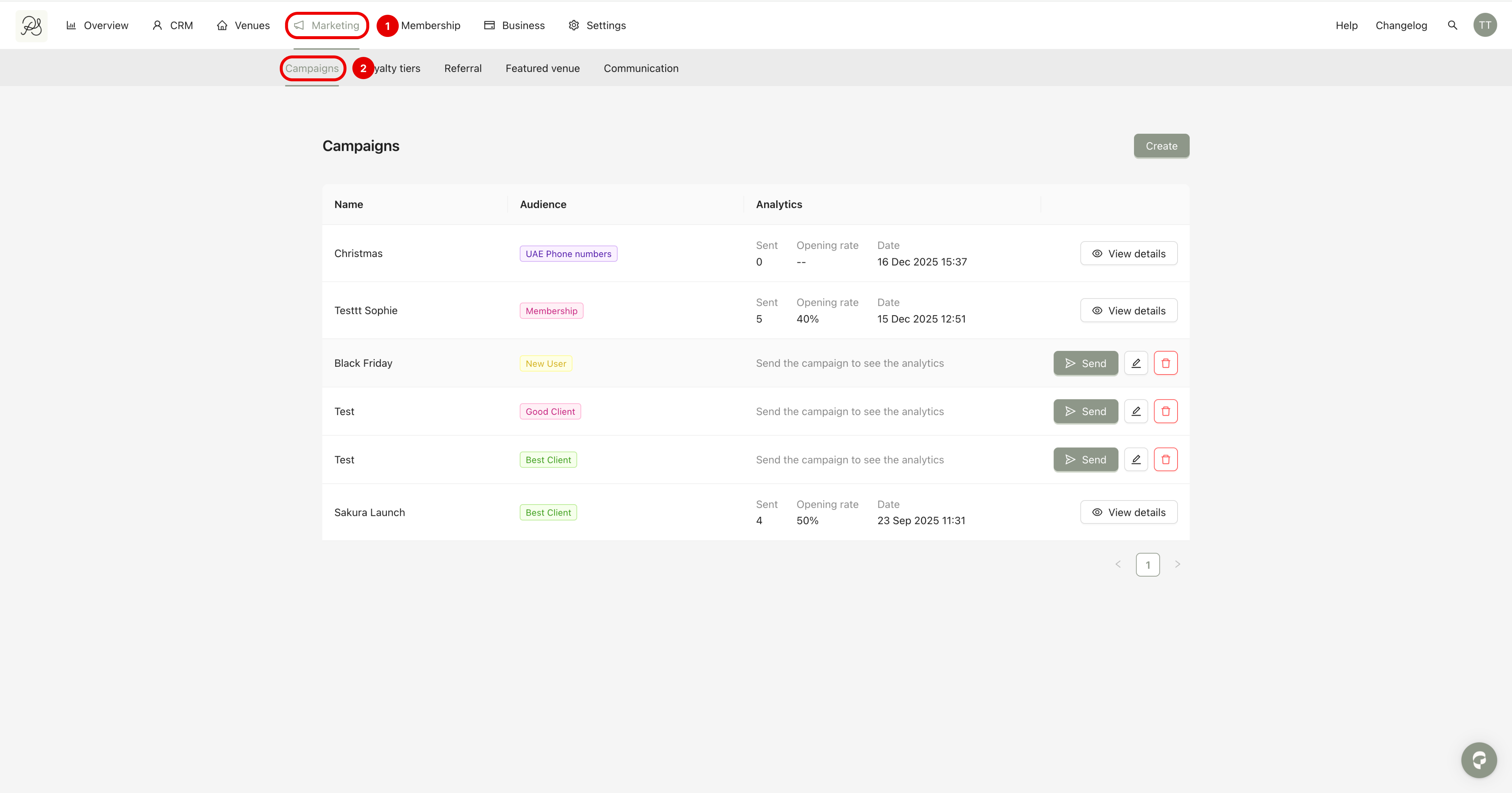The width and height of the screenshot is (1512, 793).
Task: Switch to the Referral tab
Action: pyautogui.click(x=463, y=68)
